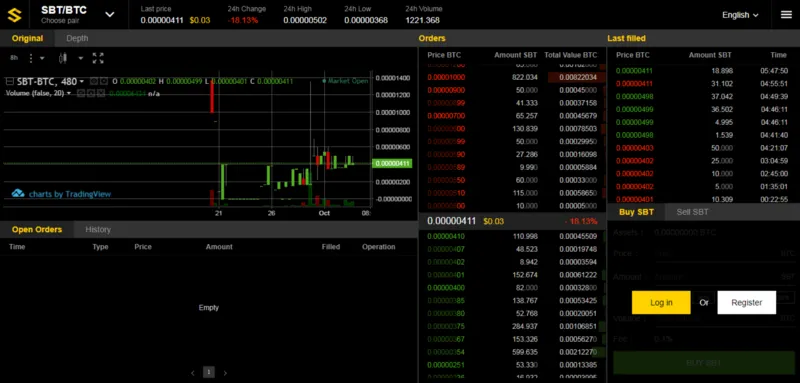Screen dimensions: 800x383
Task: Click the mid-book price 0.00000411
Action: [451, 221]
